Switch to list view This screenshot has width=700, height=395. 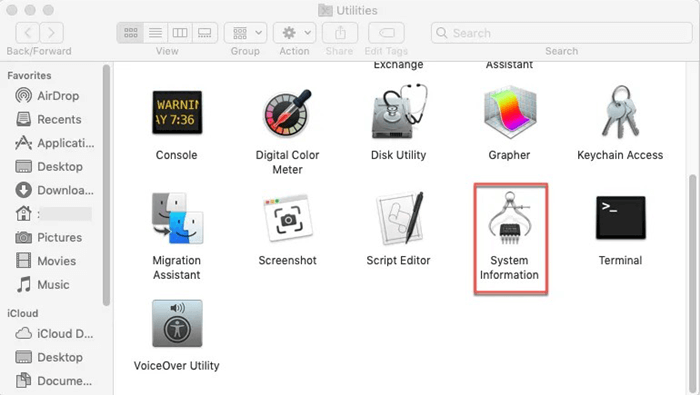155,33
